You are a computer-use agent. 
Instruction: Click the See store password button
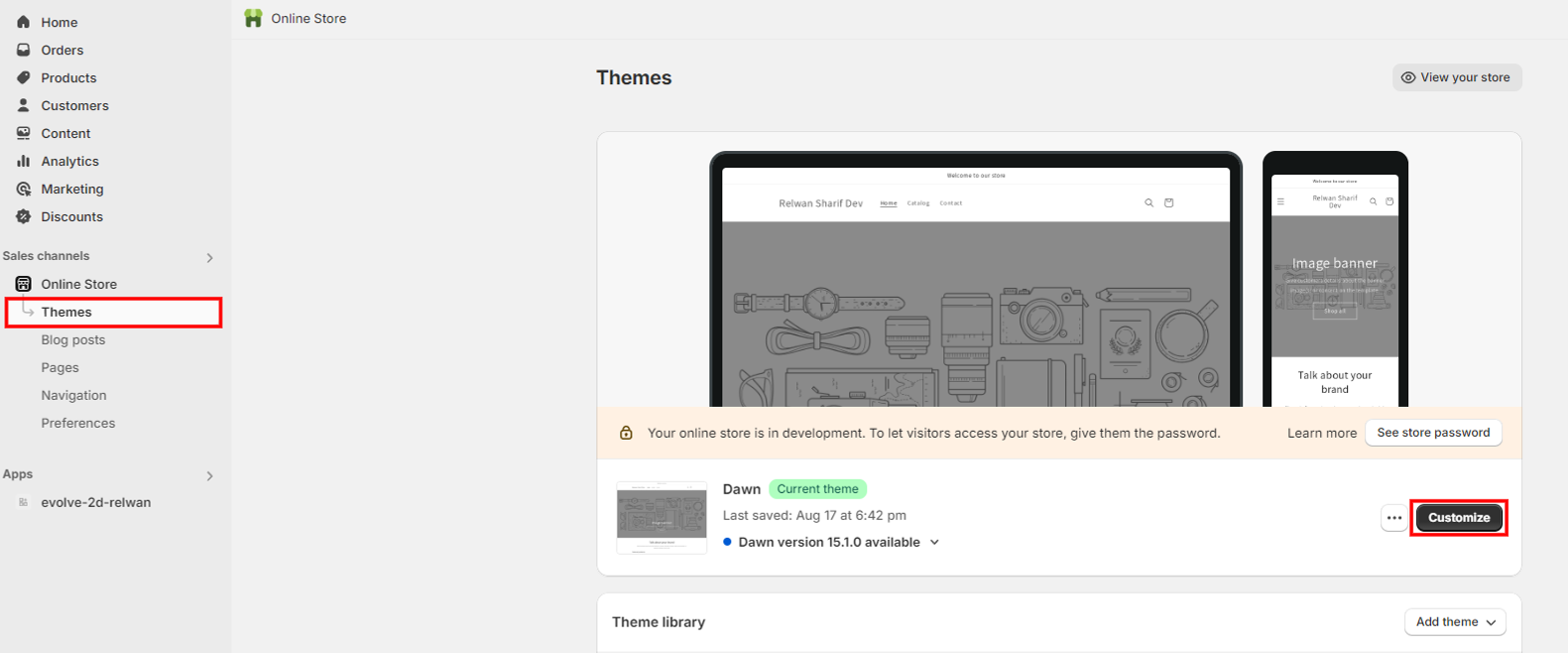coord(1433,433)
